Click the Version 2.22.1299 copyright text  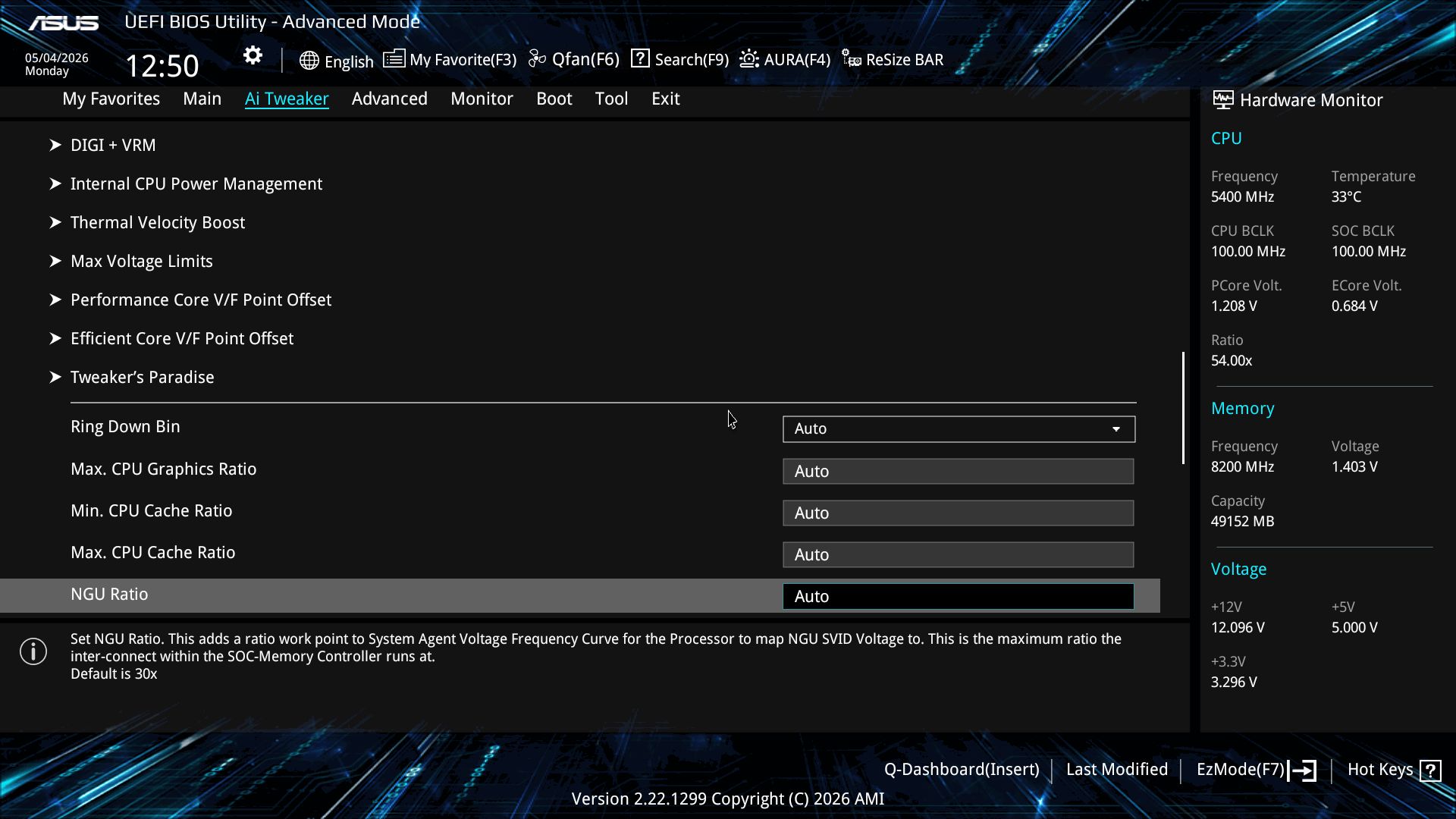pyautogui.click(x=728, y=799)
